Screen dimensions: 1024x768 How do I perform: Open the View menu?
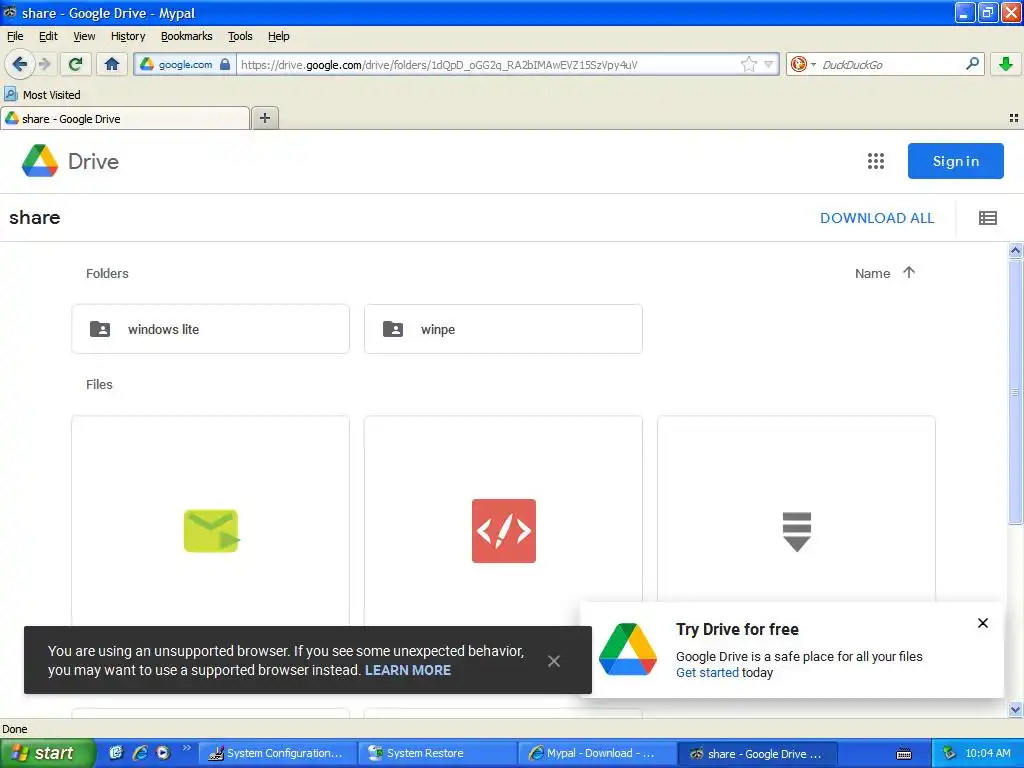(84, 36)
